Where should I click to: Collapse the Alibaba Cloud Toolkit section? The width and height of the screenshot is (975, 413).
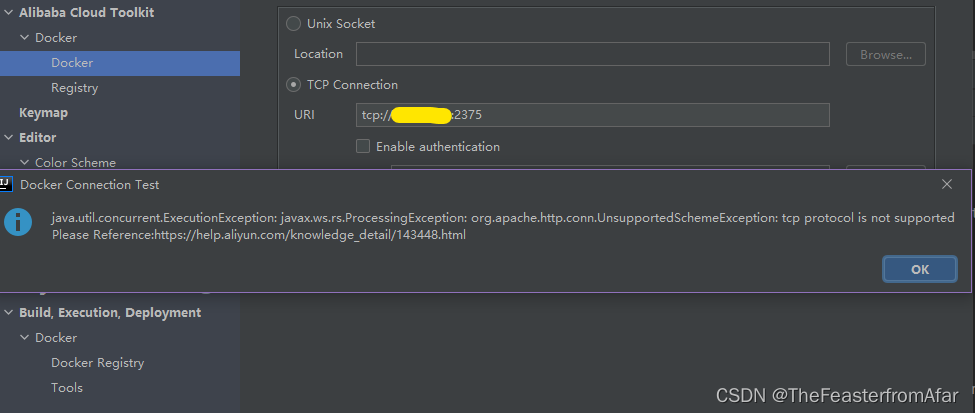(x=8, y=12)
